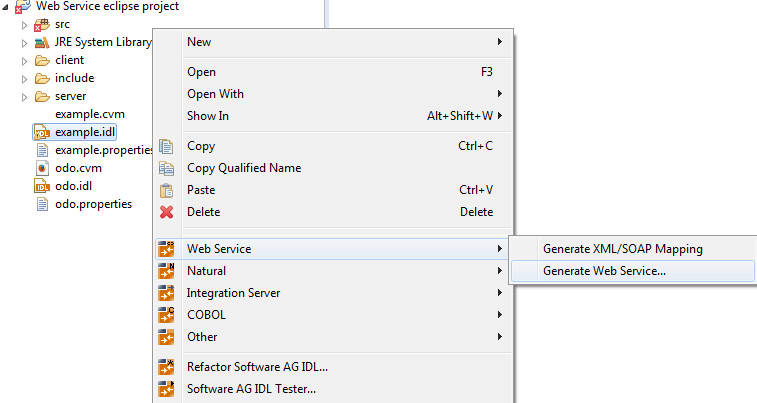Click the server folder icon
This screenshot has height=403, width=757.
coord(42,97)
